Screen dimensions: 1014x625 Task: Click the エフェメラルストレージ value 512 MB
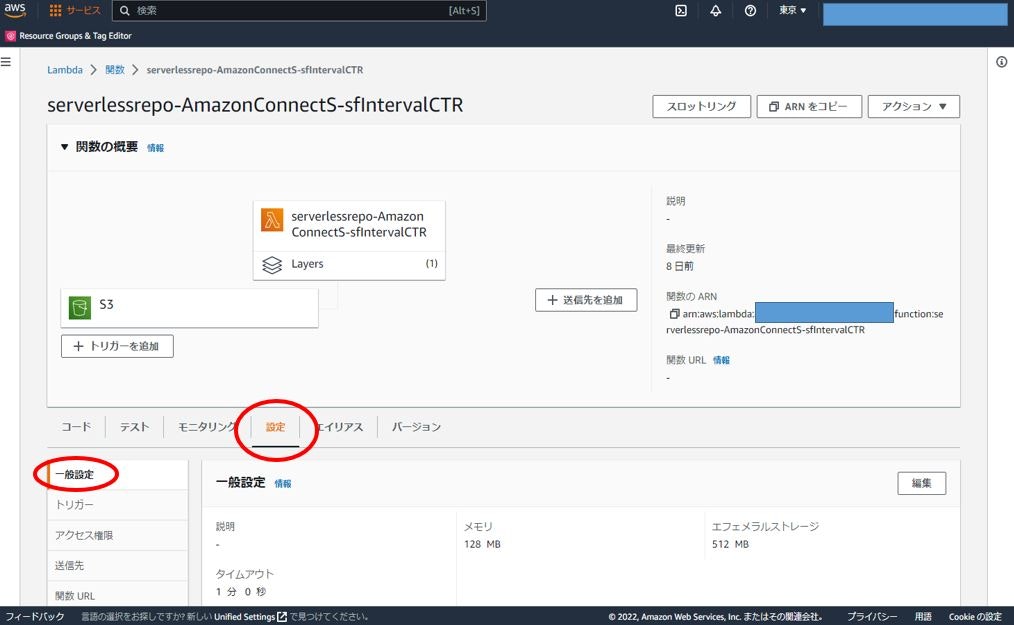tap(730, 545)
